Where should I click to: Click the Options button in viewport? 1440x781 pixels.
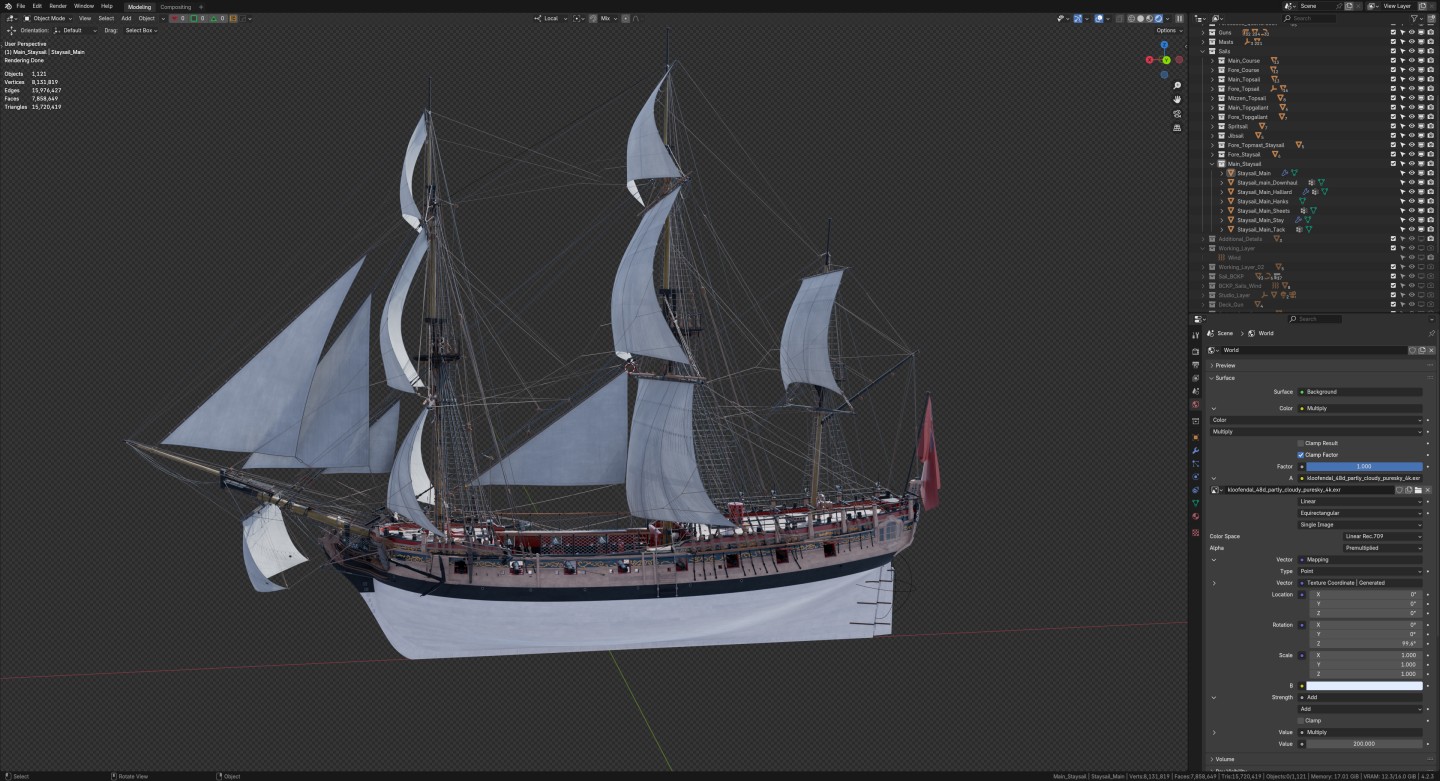coord(1168,30)
